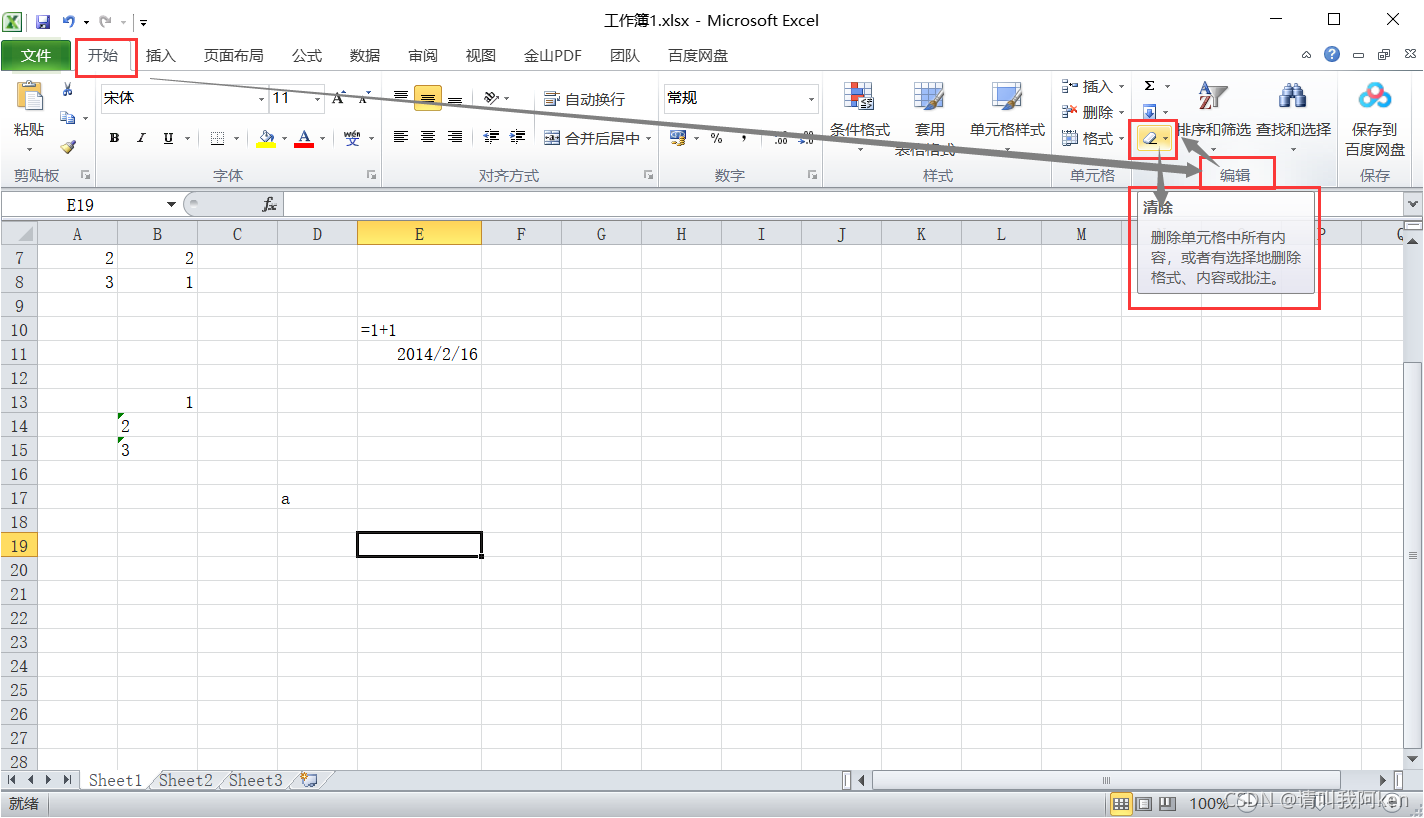Click the Copy icon
The width and height of the screenshot is (1424, 818).
[x=68, y=118]
